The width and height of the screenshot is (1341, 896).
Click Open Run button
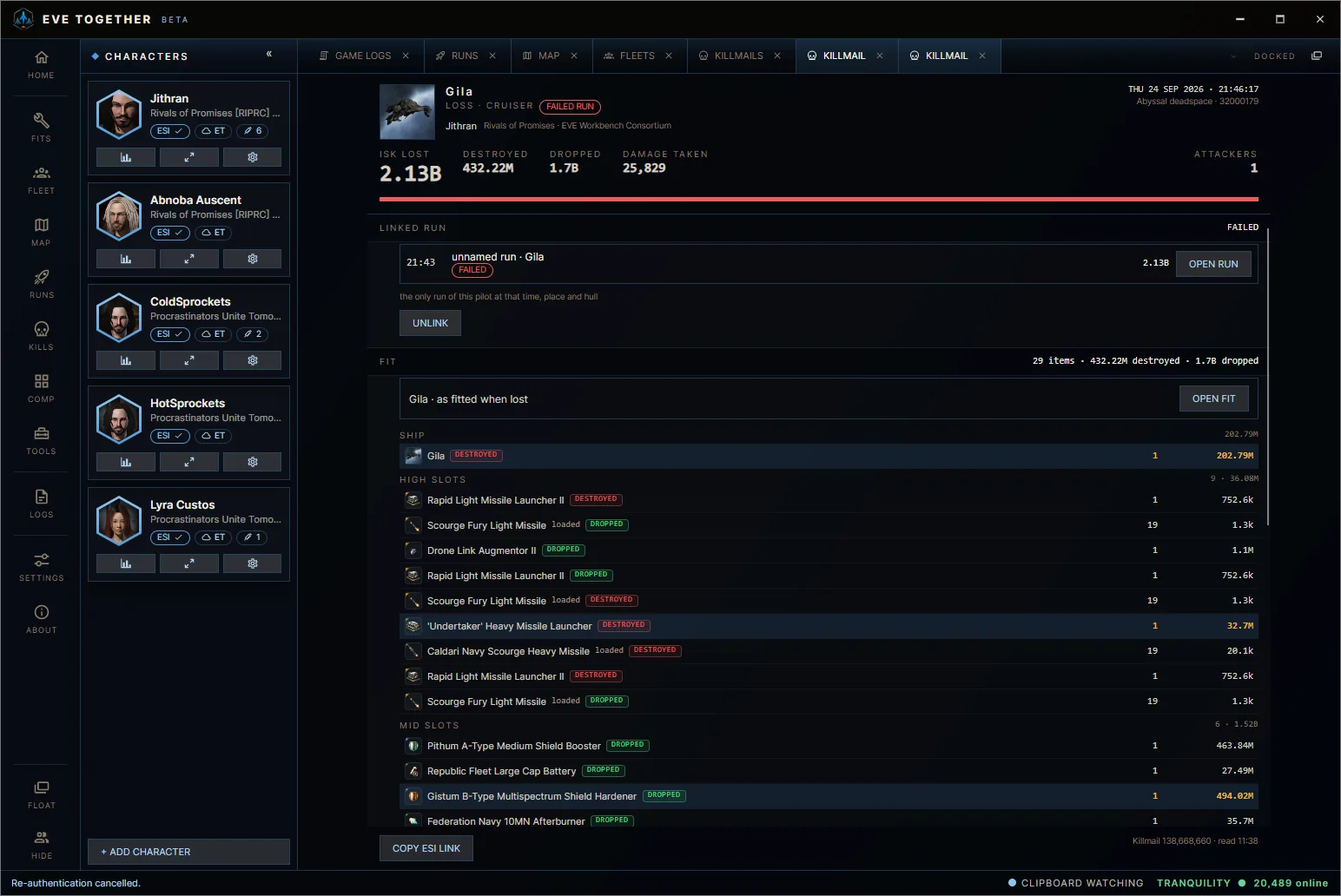coord(1213,264)
